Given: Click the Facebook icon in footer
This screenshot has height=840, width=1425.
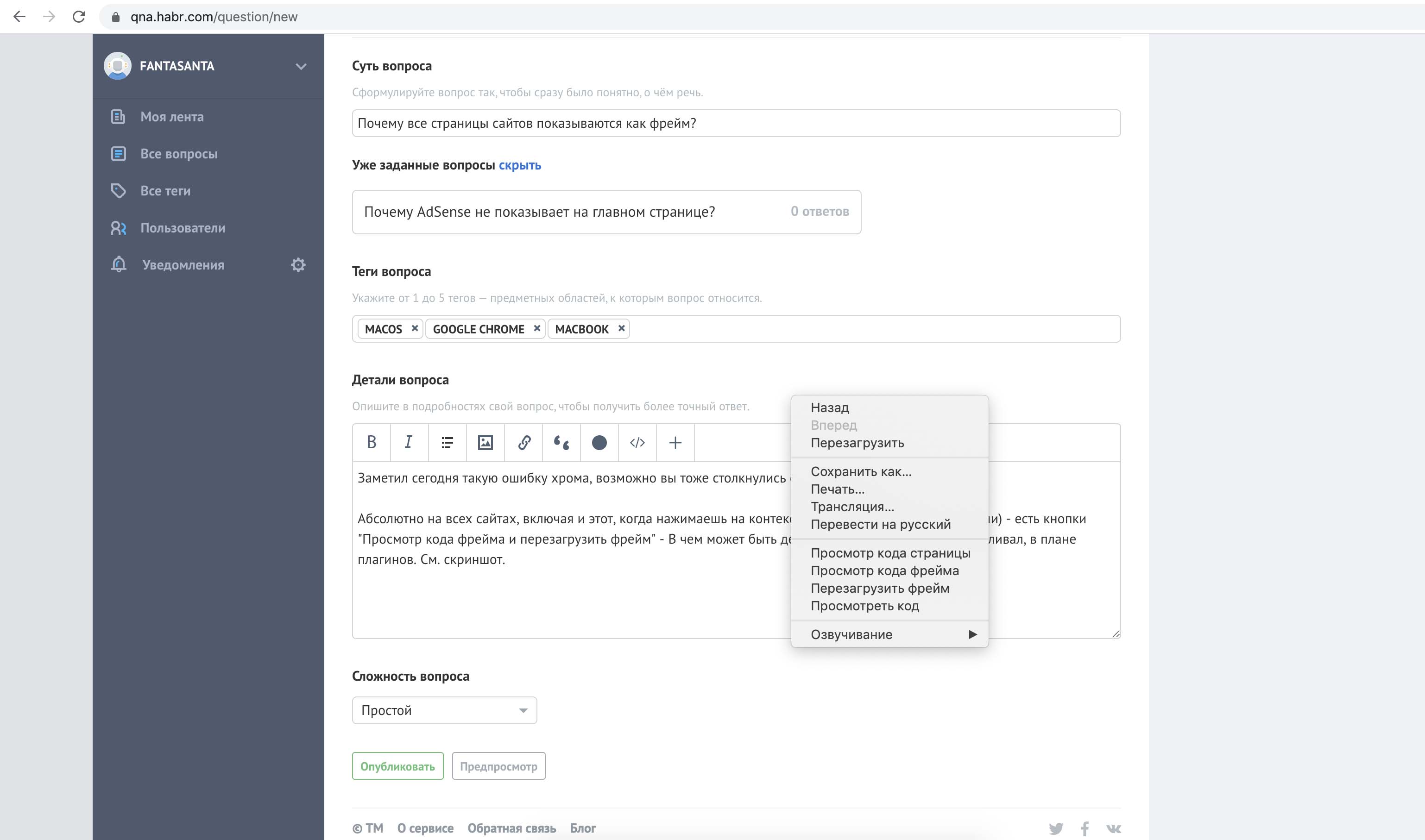Looking at the screenshot, I should [x=1084, y=829].
